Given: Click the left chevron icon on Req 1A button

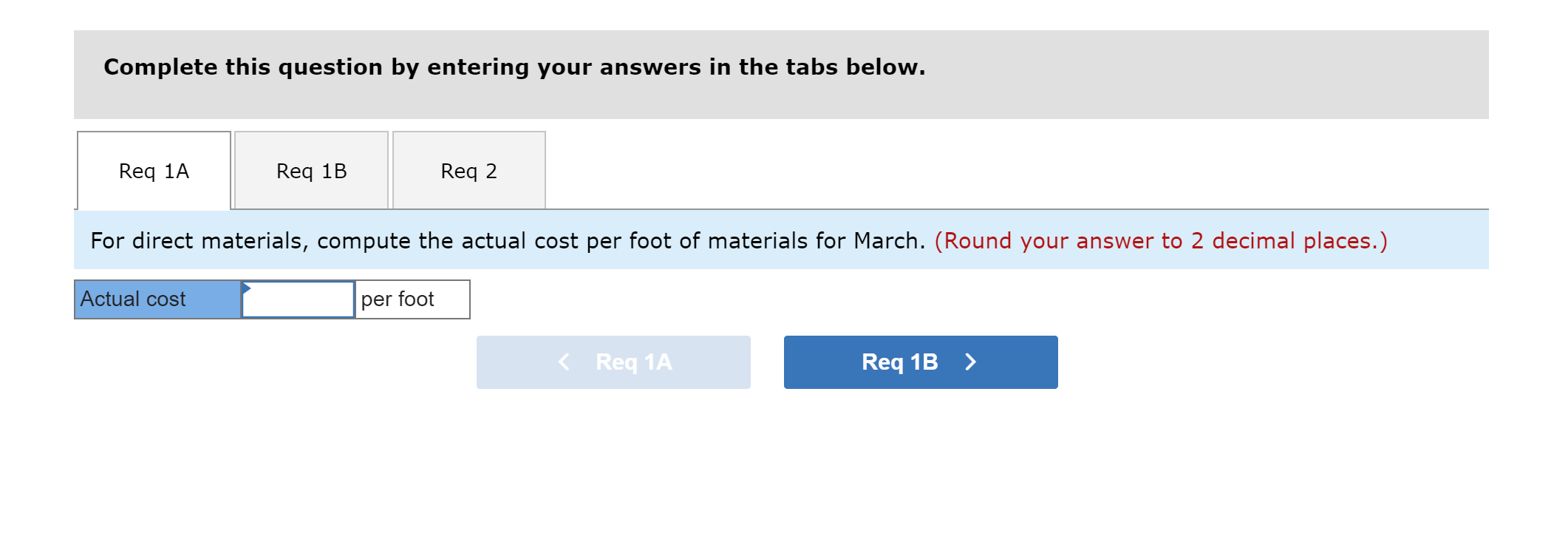Looking at the screenshot, I should tap(565, 362).
